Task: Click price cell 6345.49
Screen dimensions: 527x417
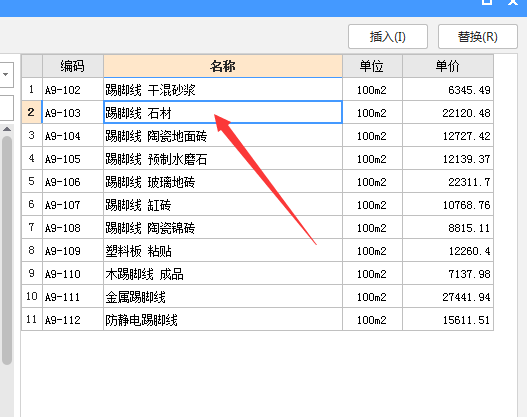Action: (448, 90)
